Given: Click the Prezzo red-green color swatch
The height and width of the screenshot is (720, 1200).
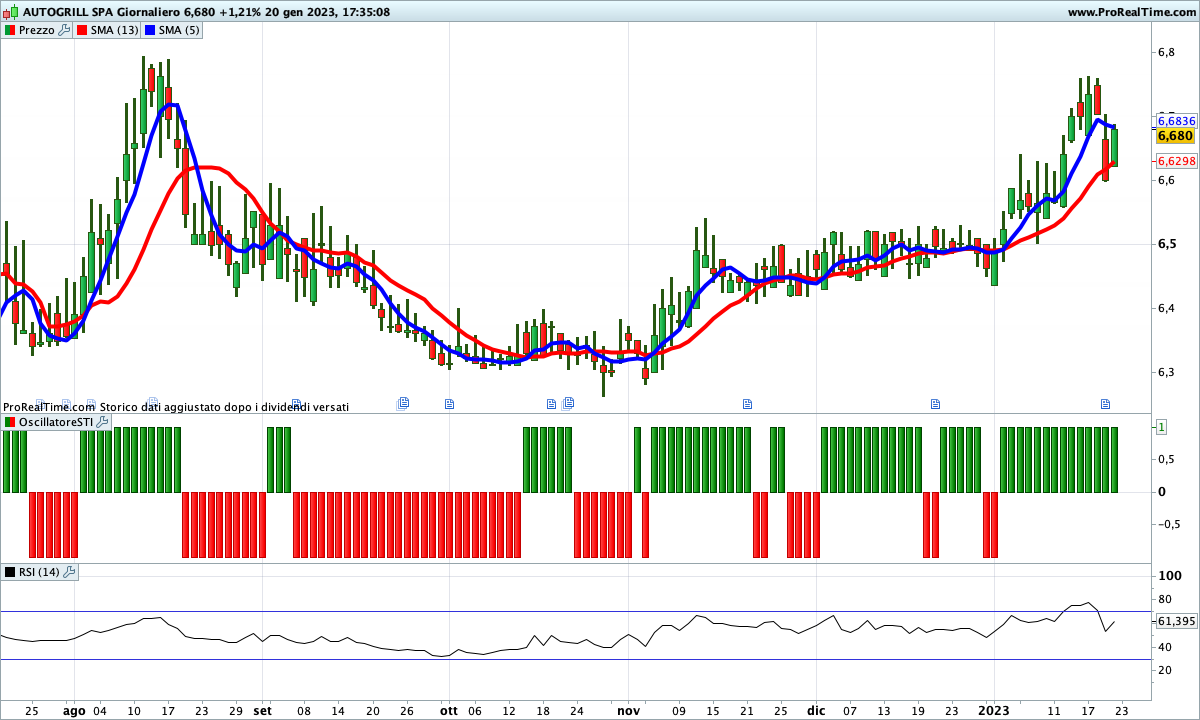Looking at the screenshot, I should [x=9, y=30].
